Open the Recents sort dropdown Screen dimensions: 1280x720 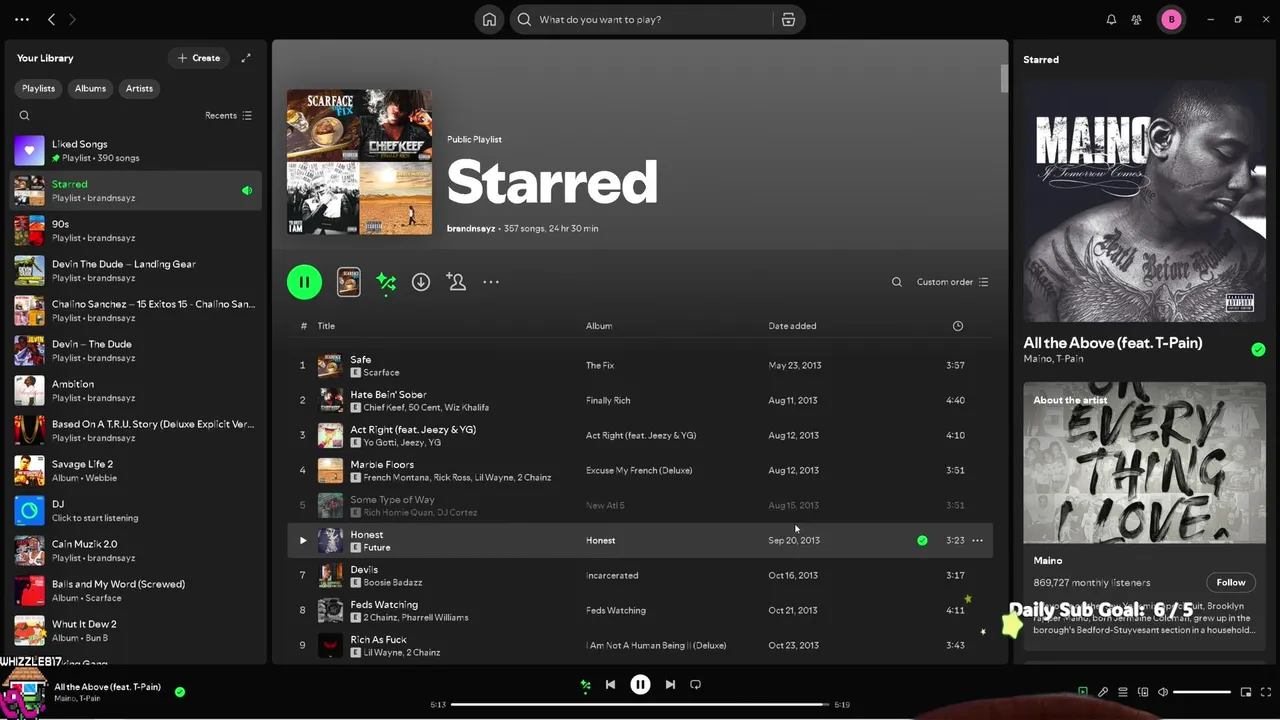[228, 115]
